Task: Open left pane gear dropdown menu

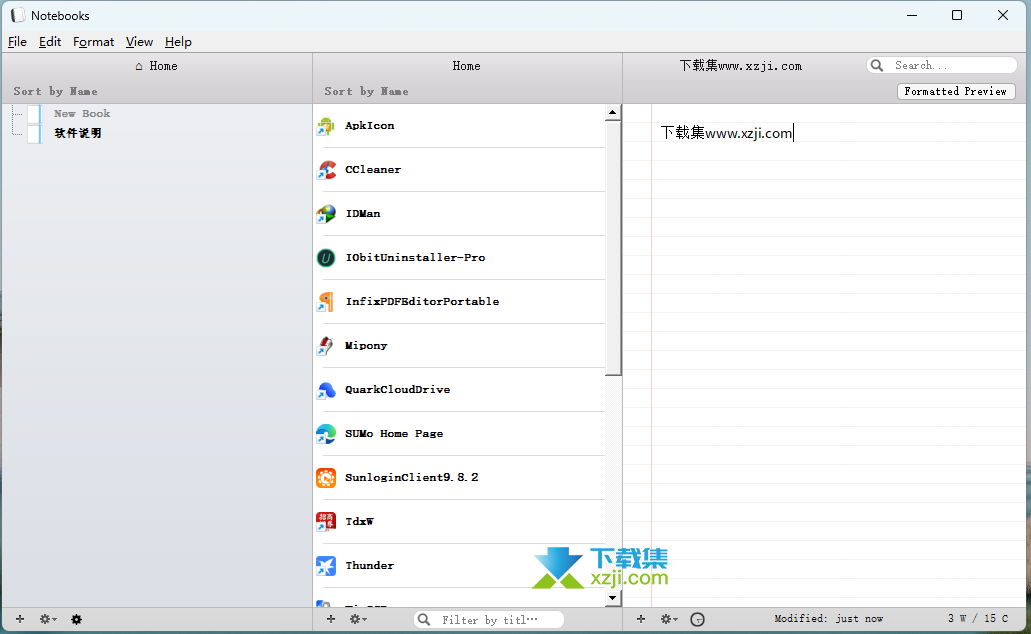Action: point(48,619)
